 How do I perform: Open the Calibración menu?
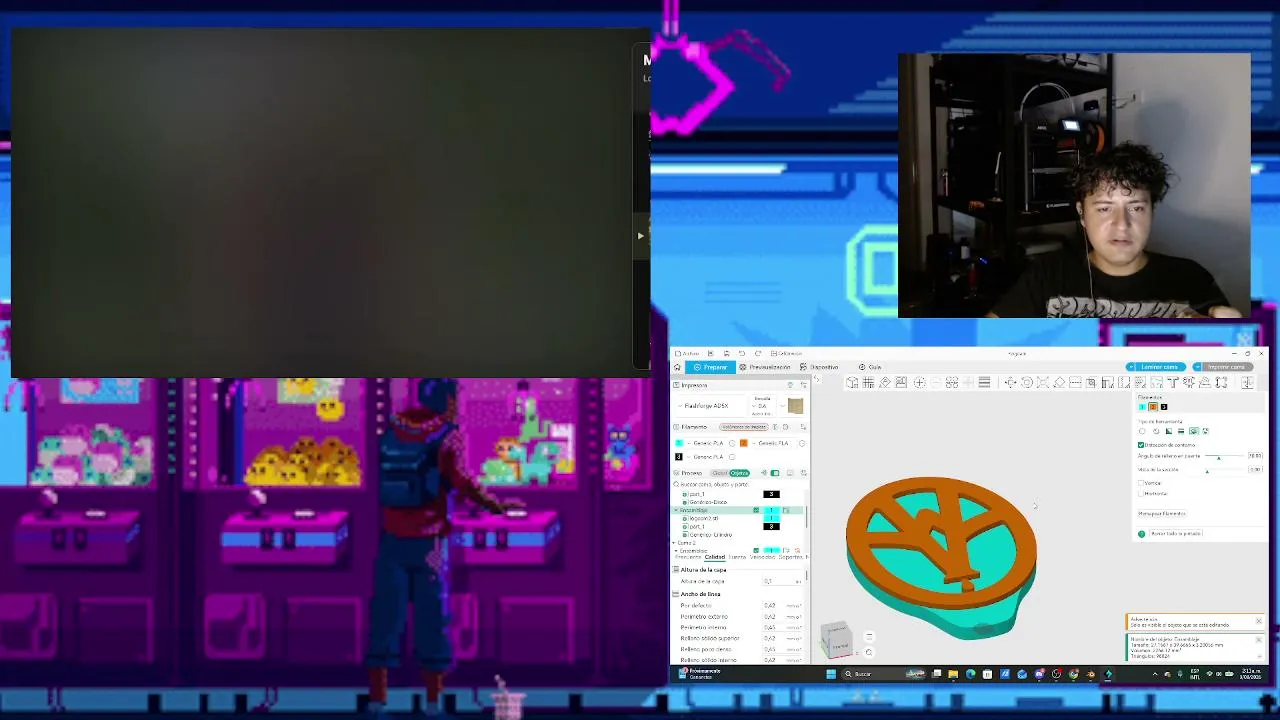[788, 353]
